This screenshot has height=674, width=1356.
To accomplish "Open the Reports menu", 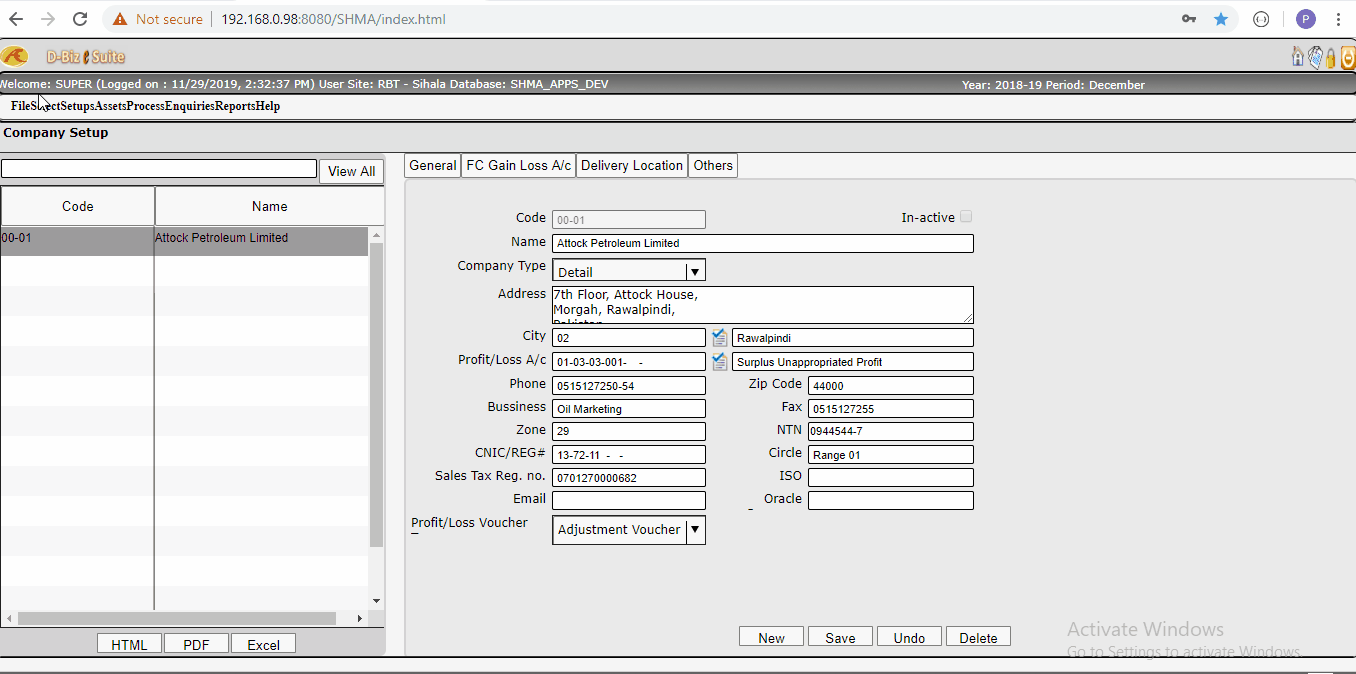I will point(235,106).
